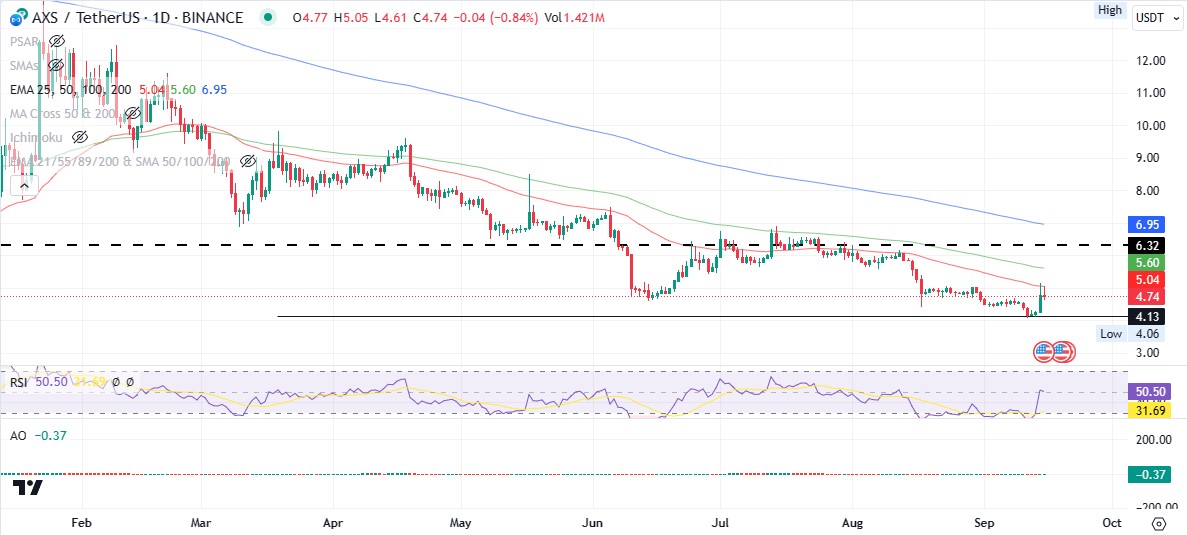Click the red 5.04 EMA price tag

tap(1148, 279)
